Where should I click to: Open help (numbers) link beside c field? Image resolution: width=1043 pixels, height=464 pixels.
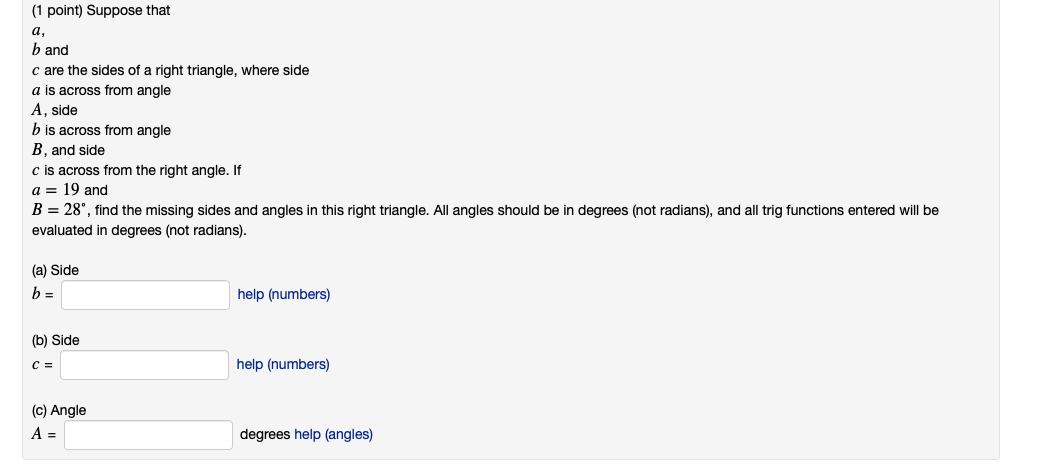pyautogui.click(x=283, y=364)
